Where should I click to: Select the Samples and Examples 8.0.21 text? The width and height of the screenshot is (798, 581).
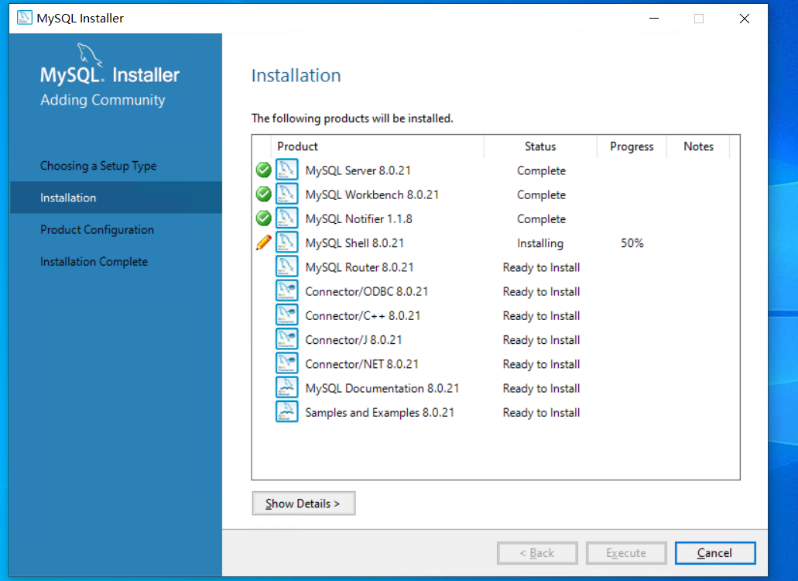(380, 413)
